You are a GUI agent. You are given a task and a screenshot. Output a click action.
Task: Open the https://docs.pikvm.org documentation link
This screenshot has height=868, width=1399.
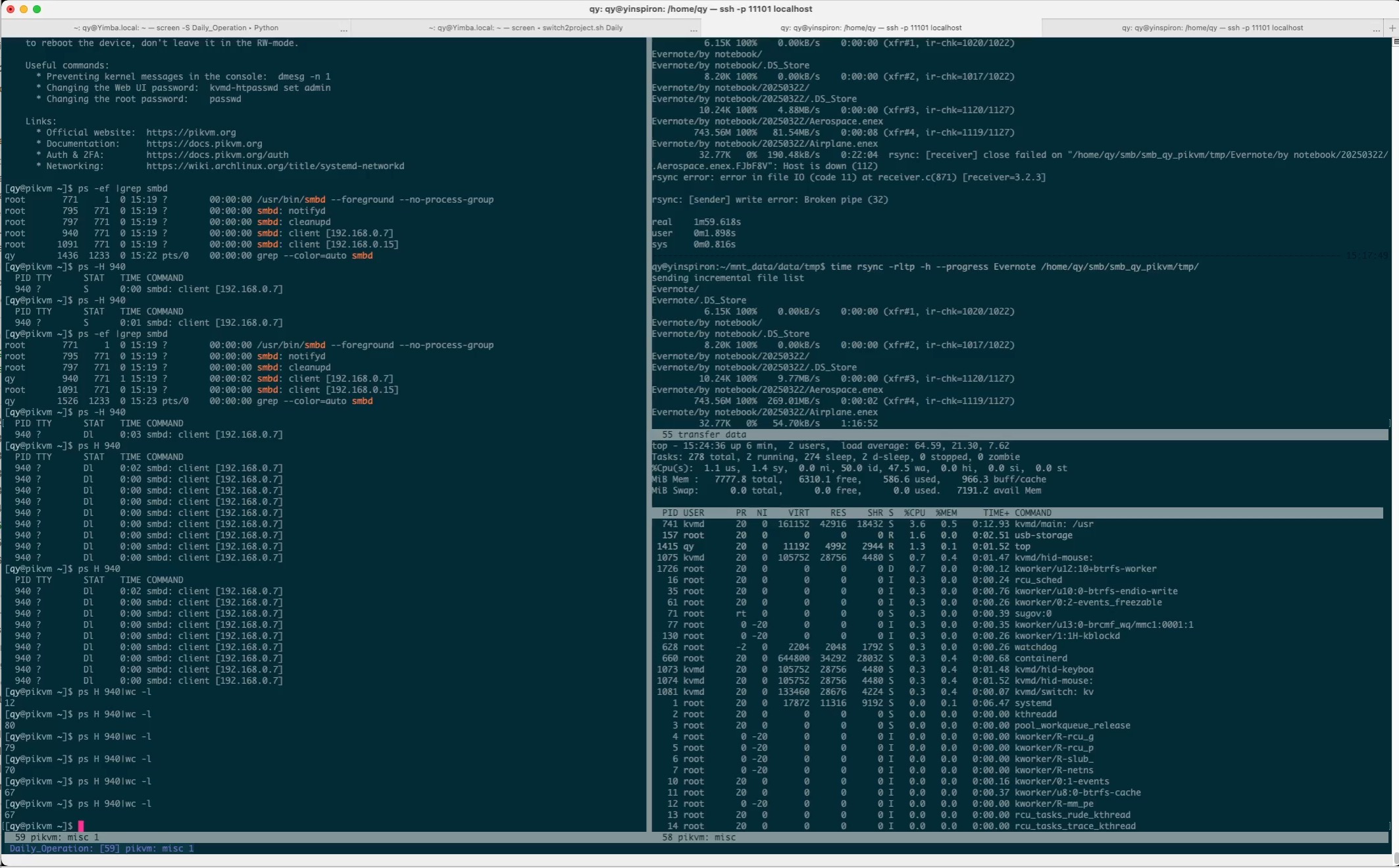(204, 143)
